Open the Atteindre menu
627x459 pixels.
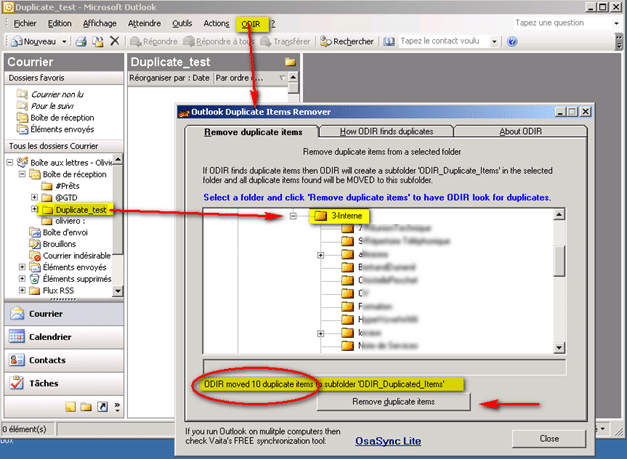tap(144, 24)
